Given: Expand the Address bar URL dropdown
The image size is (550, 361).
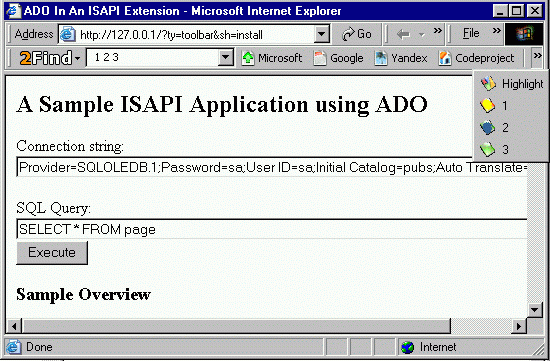Looking at the screenshot, I should (x=321, y=34).
